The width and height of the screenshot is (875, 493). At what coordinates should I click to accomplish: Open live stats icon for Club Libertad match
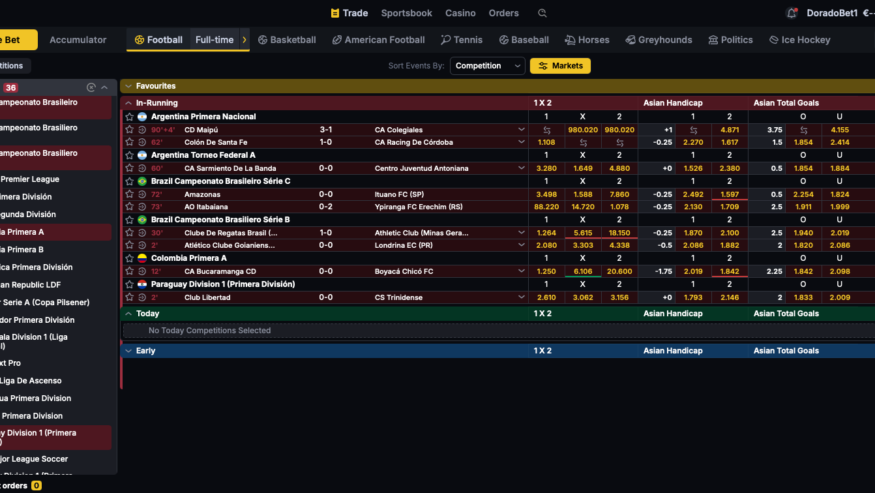pyautogui.click(x=142, y=297)
